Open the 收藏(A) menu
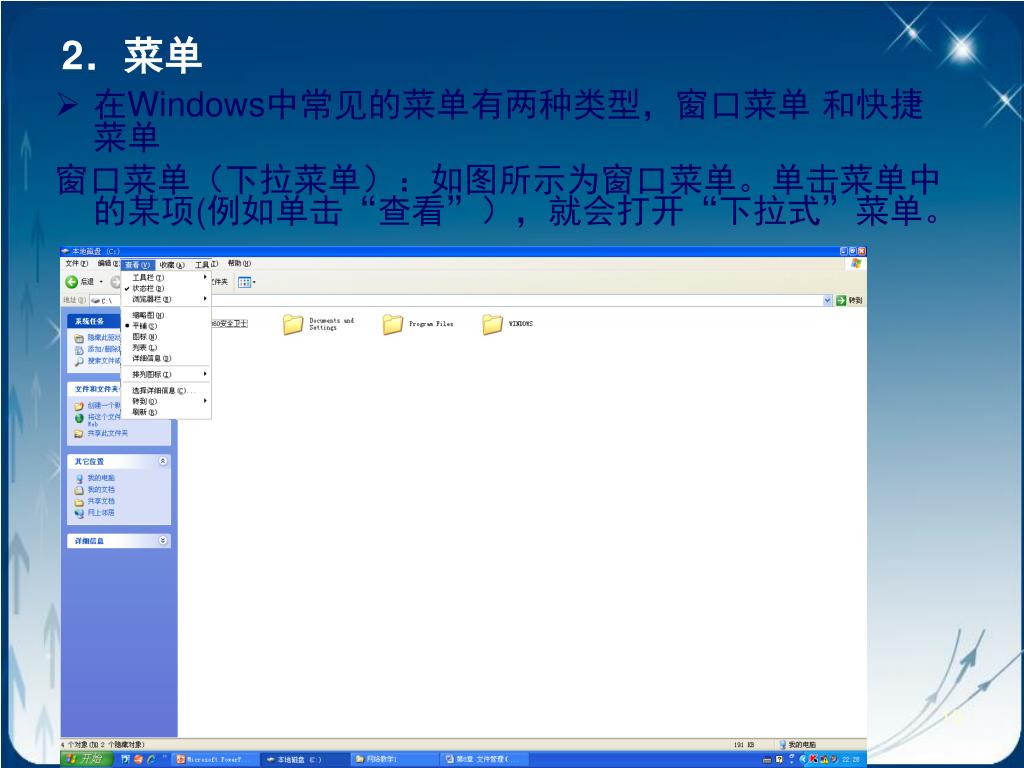The image size is (1024, 768). coord(172,264)
